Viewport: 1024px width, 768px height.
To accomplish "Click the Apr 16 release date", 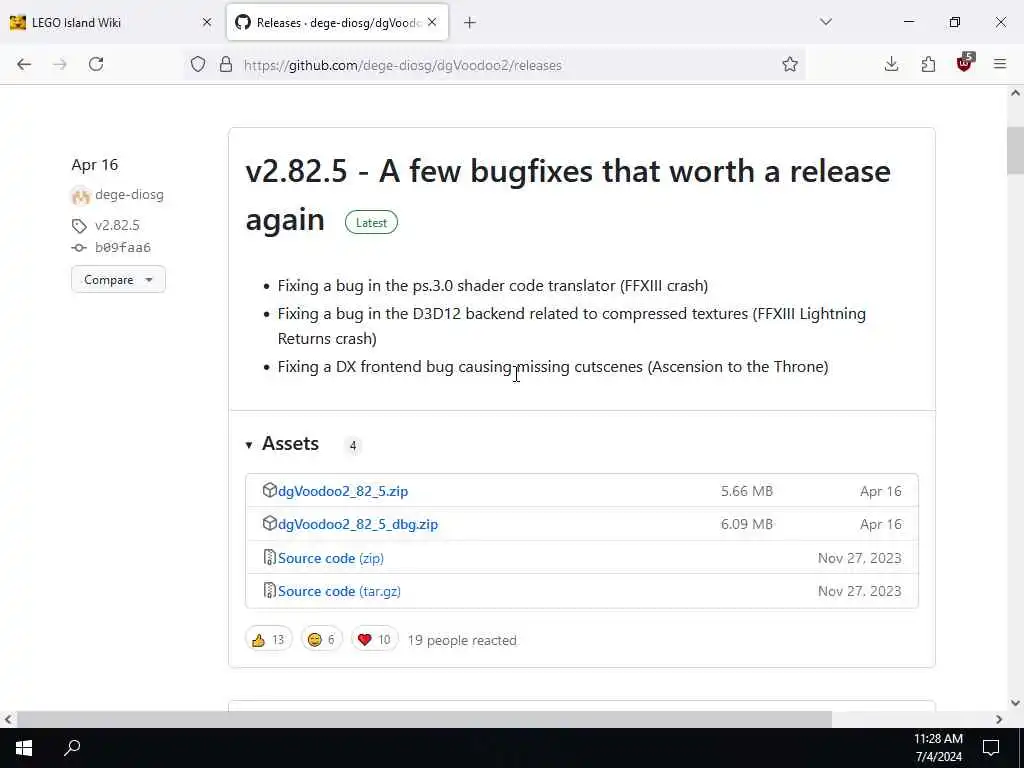I will 95,165.
